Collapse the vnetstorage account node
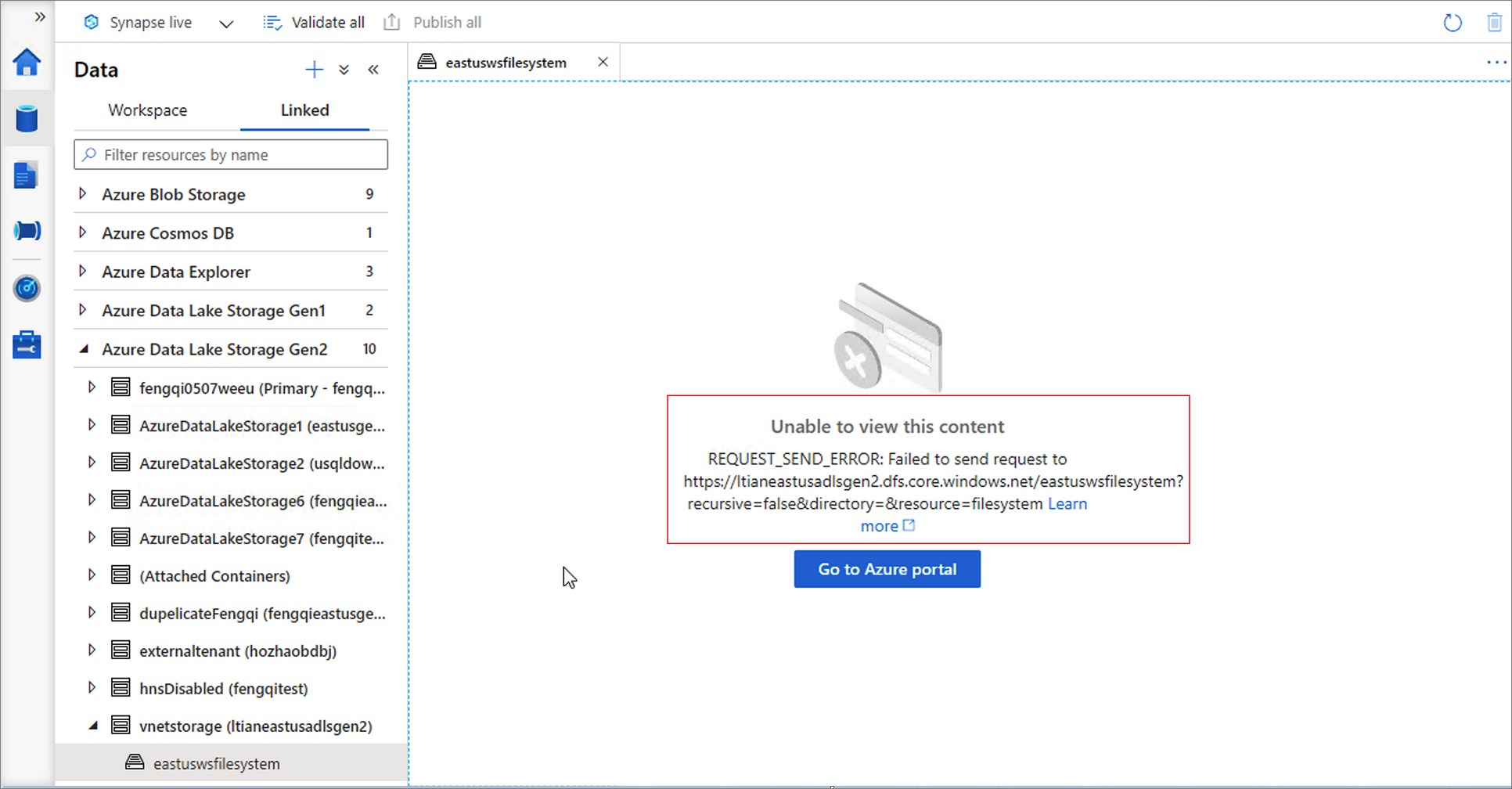This screenshot has width=1512, height=789. pyautogui.click(x=93, y=726)
